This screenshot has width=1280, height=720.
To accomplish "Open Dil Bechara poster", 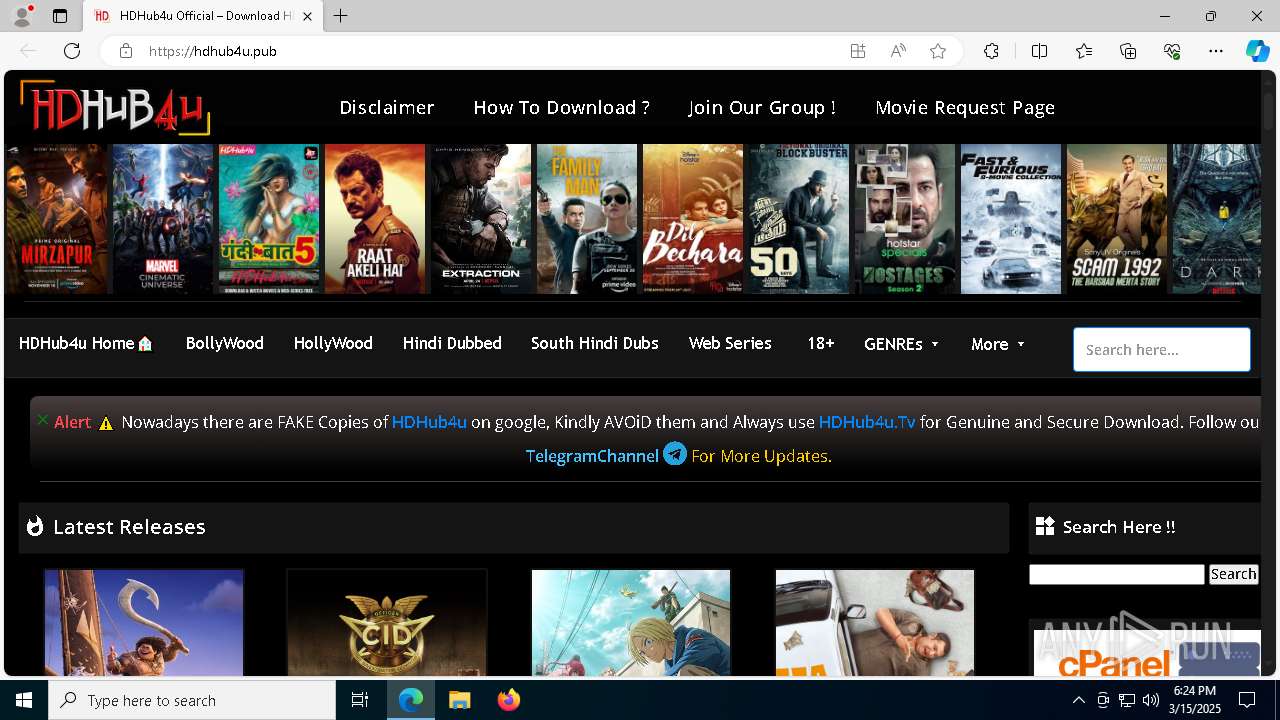I will click(x=693, y=219).
